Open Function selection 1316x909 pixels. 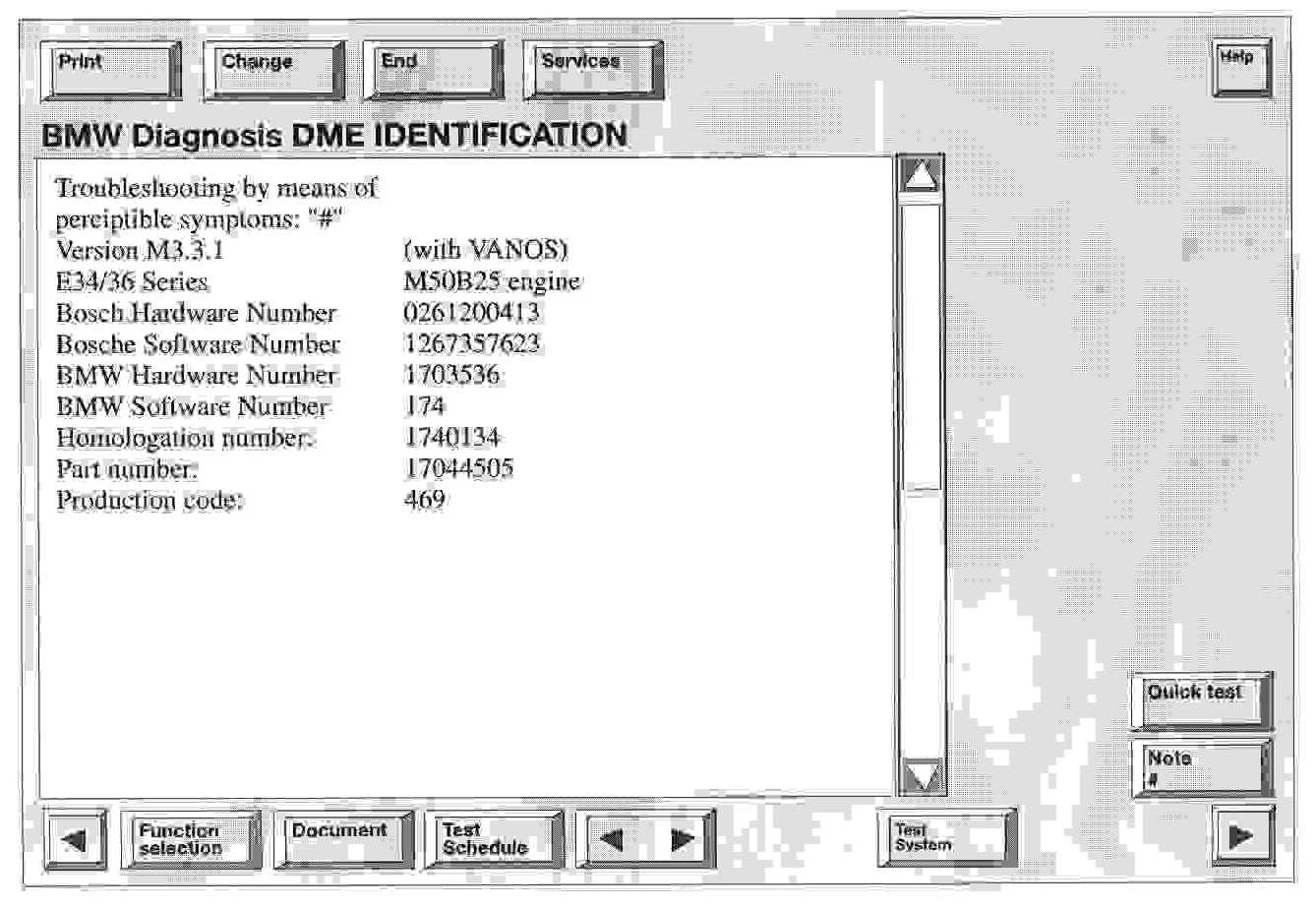[x=191, y=839]
